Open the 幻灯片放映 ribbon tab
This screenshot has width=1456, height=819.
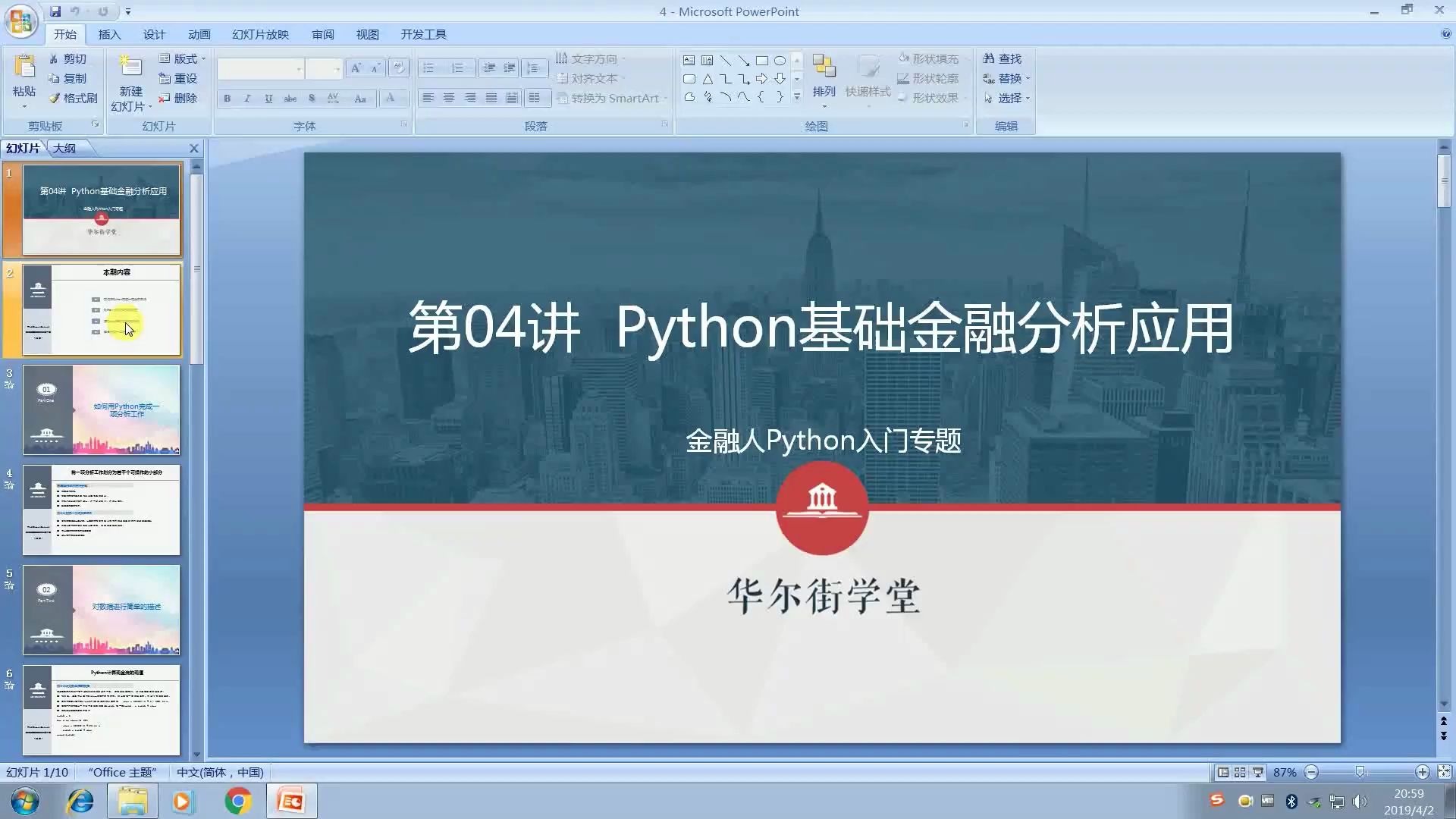(259, 34)
